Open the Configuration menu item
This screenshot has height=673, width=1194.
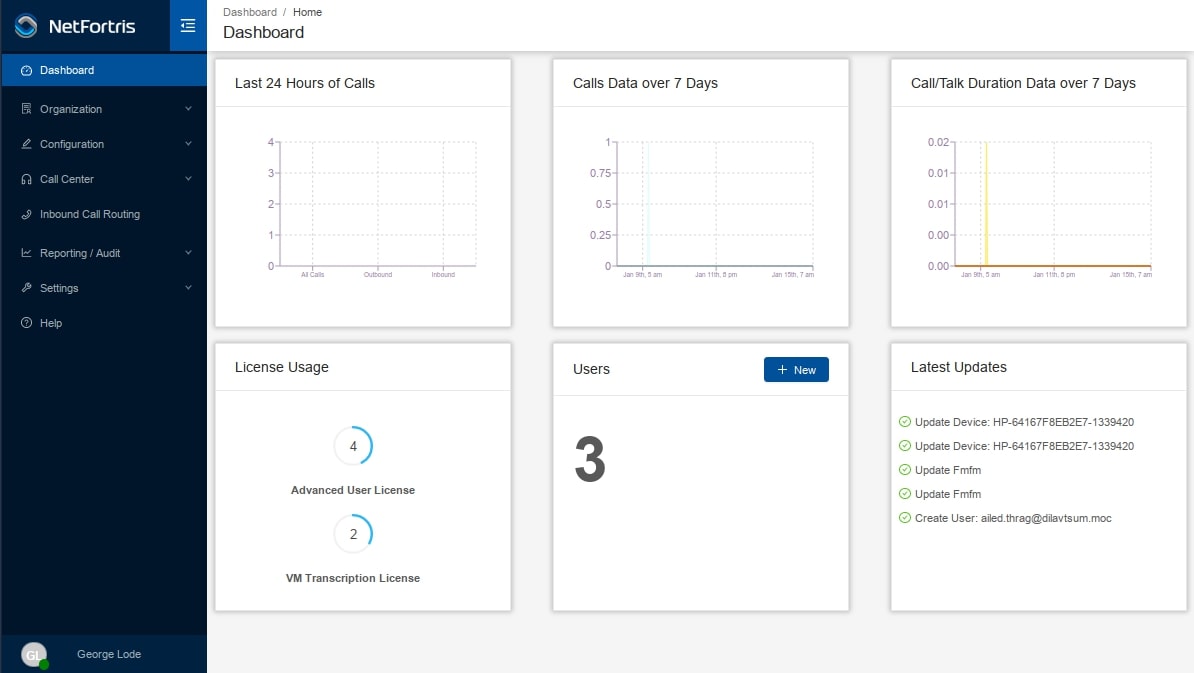[x=104, y=144]
